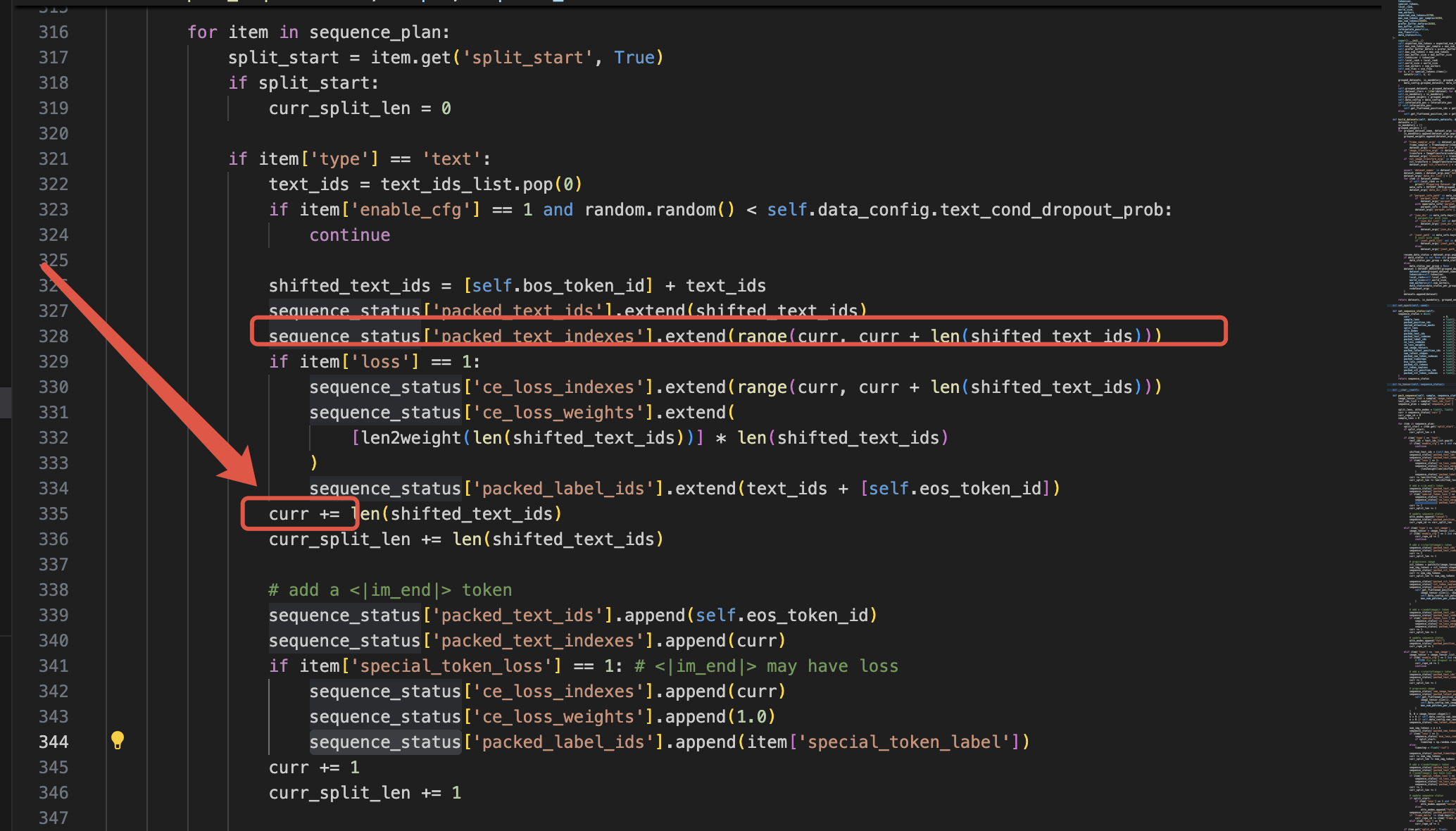This screenshot has width=1456, height=831.
Task: Click line number 335 in the gutter
Action: click(54, 513)
